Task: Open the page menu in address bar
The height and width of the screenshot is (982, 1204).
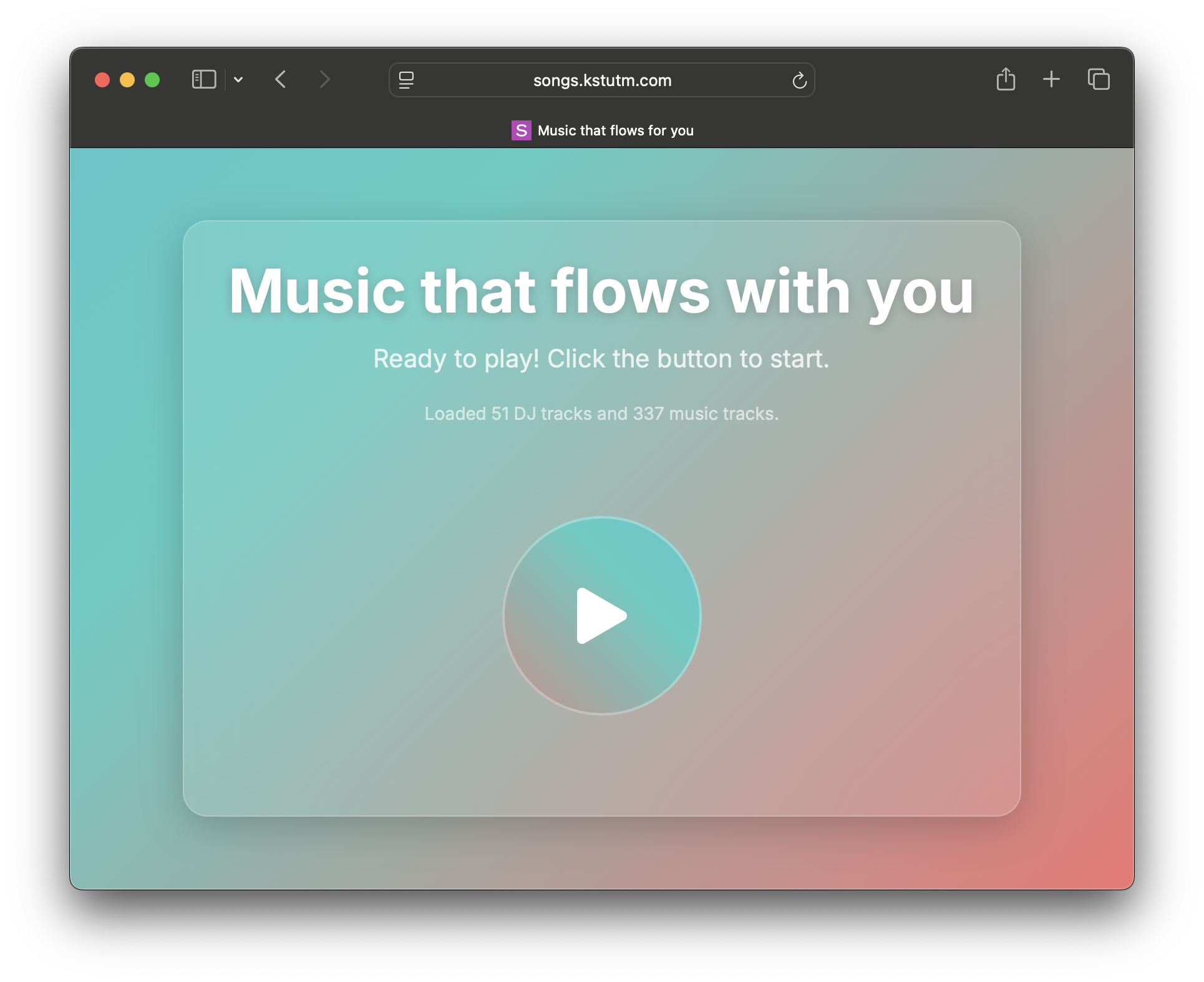Action: tap(406, 80)
